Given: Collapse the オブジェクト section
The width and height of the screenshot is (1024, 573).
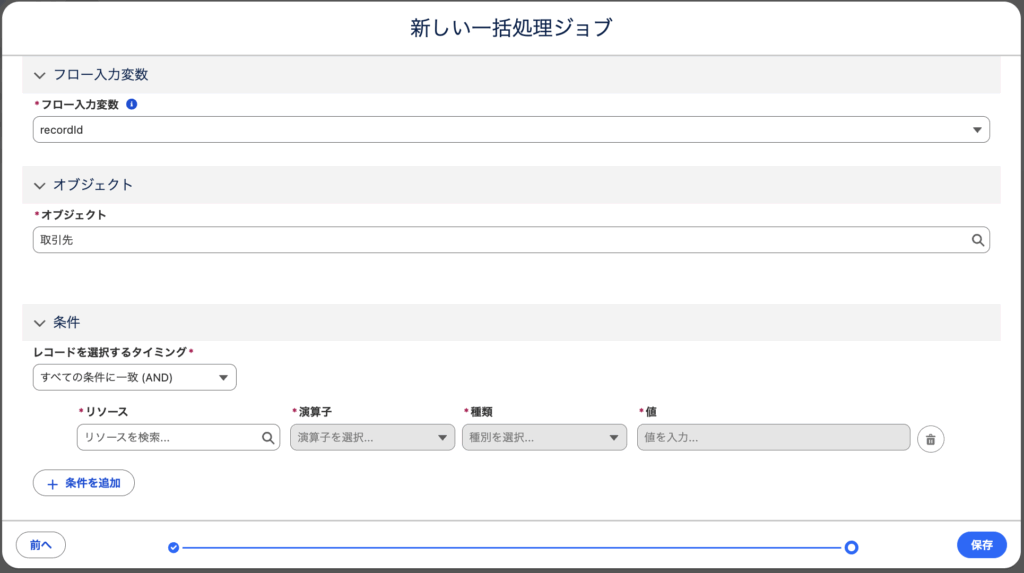Looking at the screenshot, I should (x=40, y=185).
